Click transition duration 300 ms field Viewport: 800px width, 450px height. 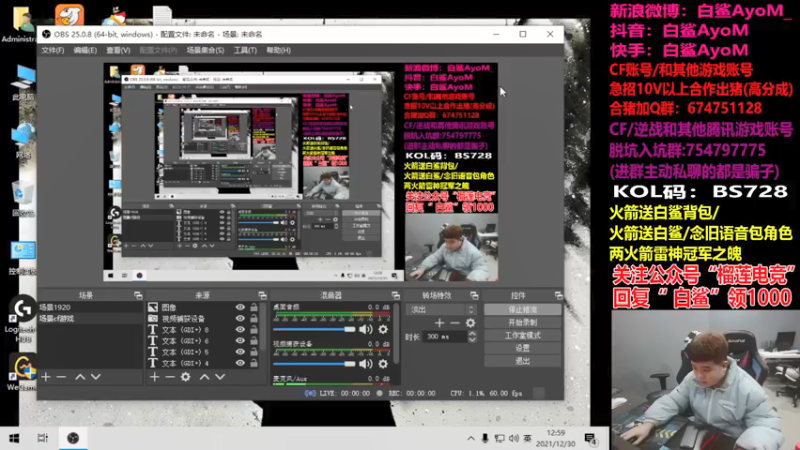point(444,337)
